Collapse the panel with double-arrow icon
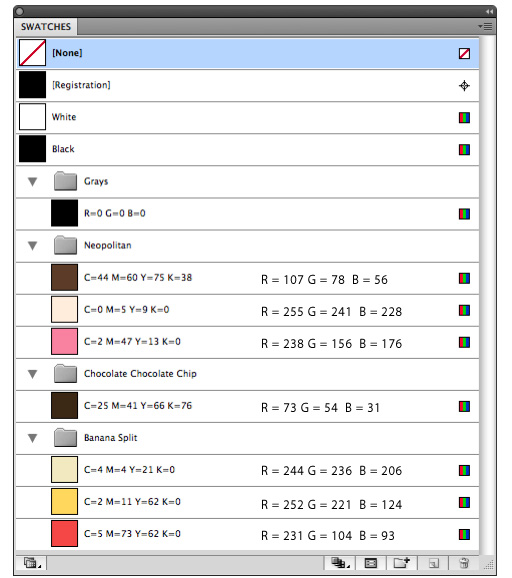512x578 pixels. [x=489, y=12]
